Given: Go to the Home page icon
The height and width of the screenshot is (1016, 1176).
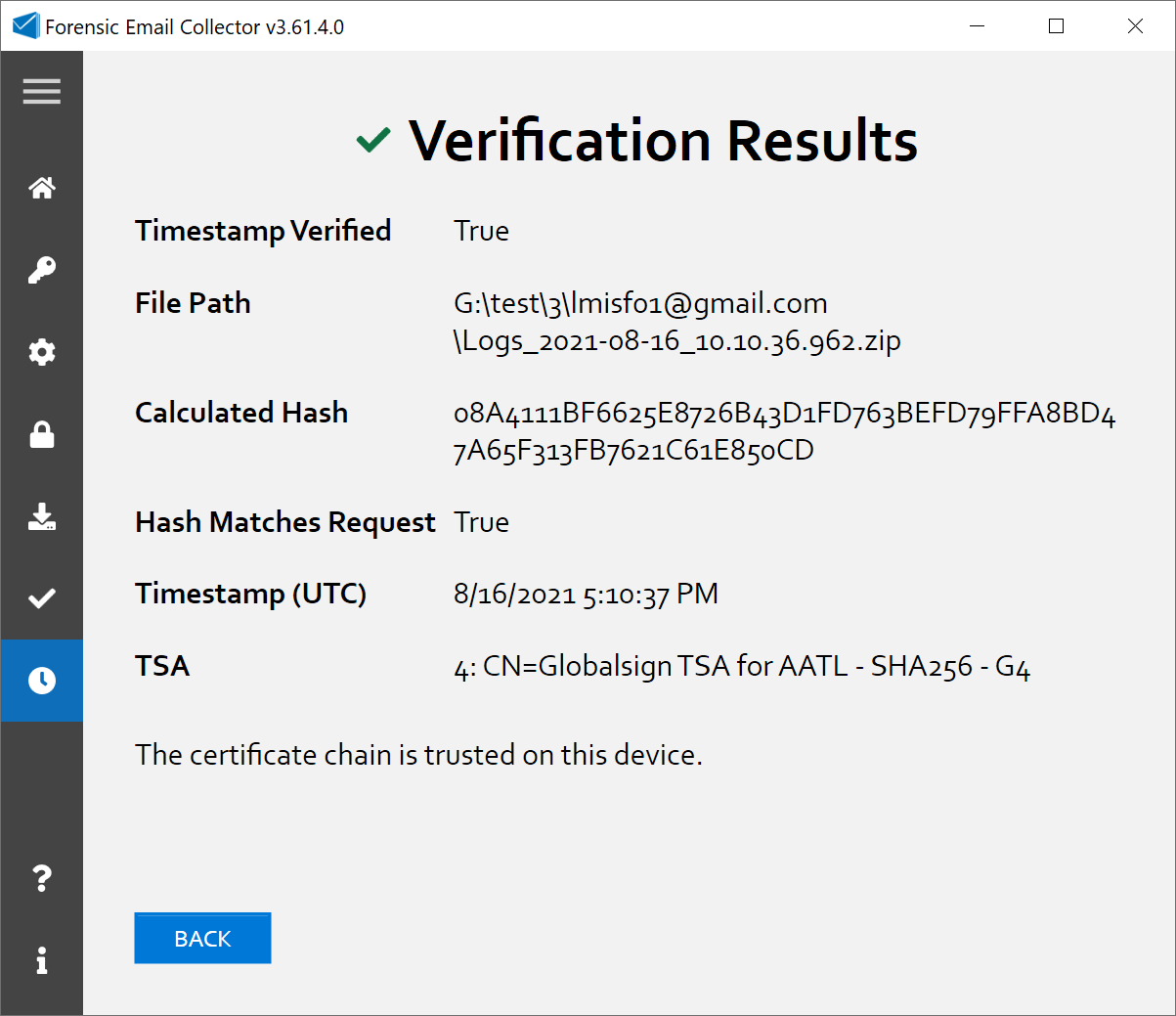Looking at the screenshot, I should (x=42, y=188).
